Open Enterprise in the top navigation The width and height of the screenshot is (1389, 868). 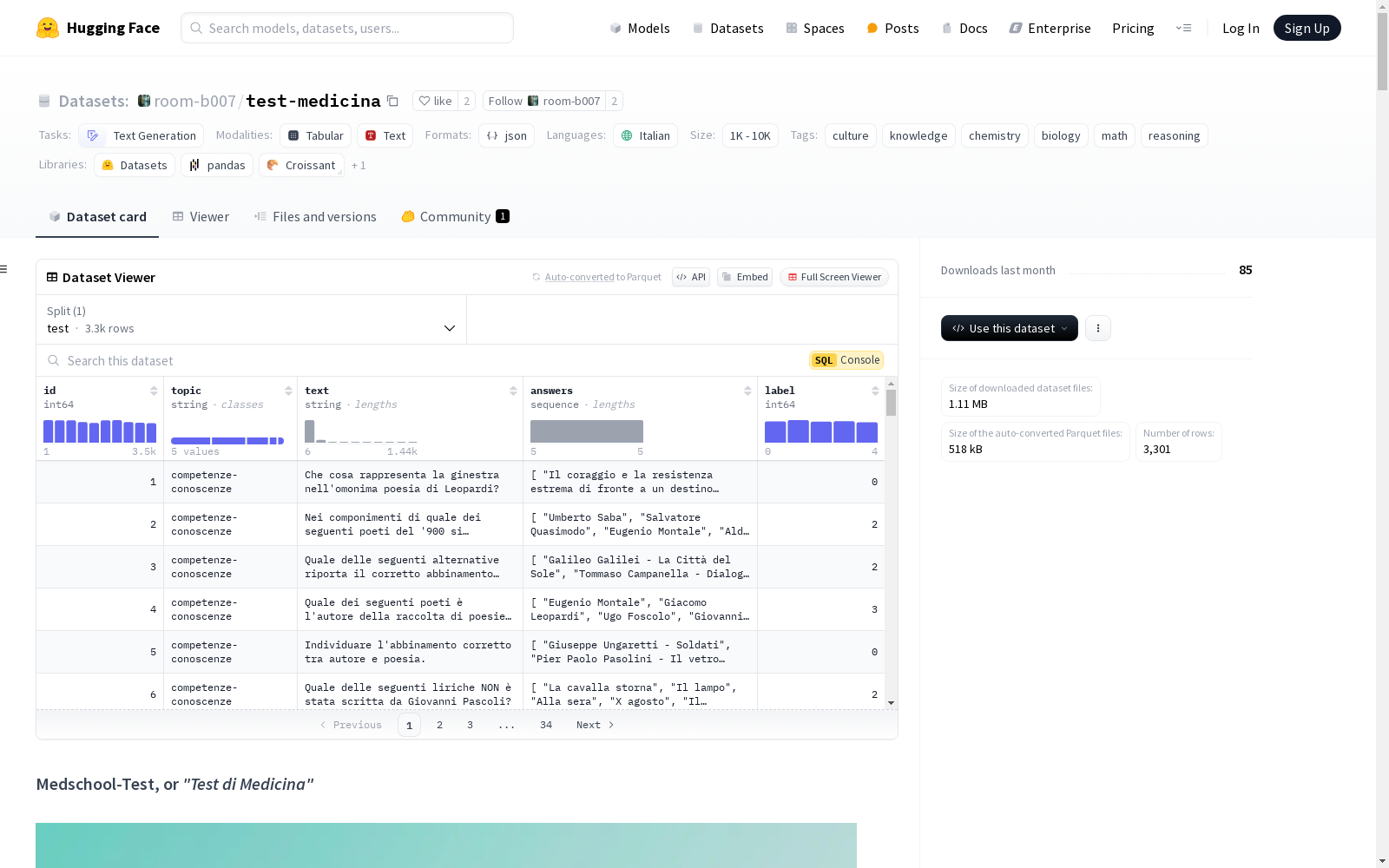[1050, 28]
